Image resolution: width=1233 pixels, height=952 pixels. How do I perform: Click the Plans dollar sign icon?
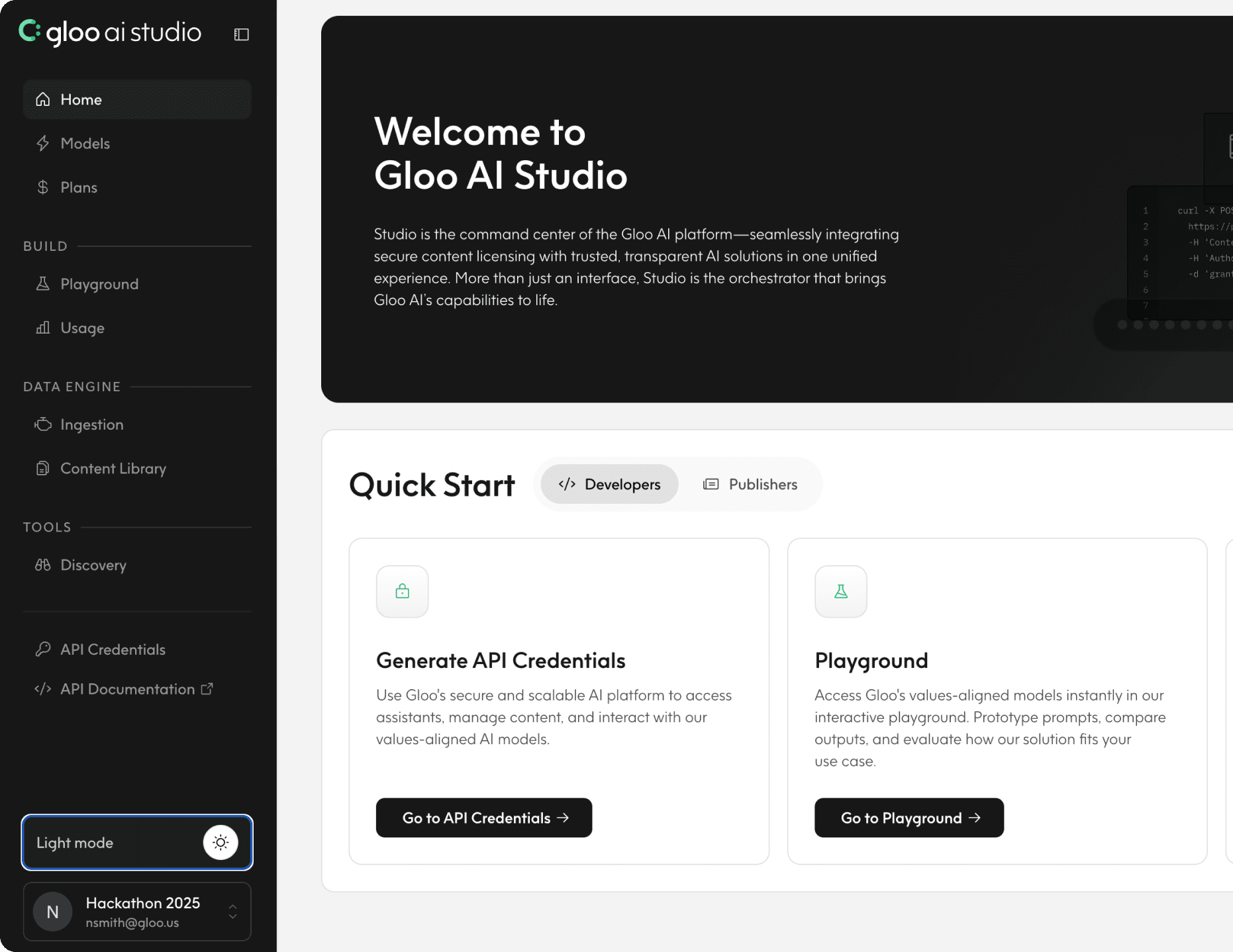tap(43, 187)
